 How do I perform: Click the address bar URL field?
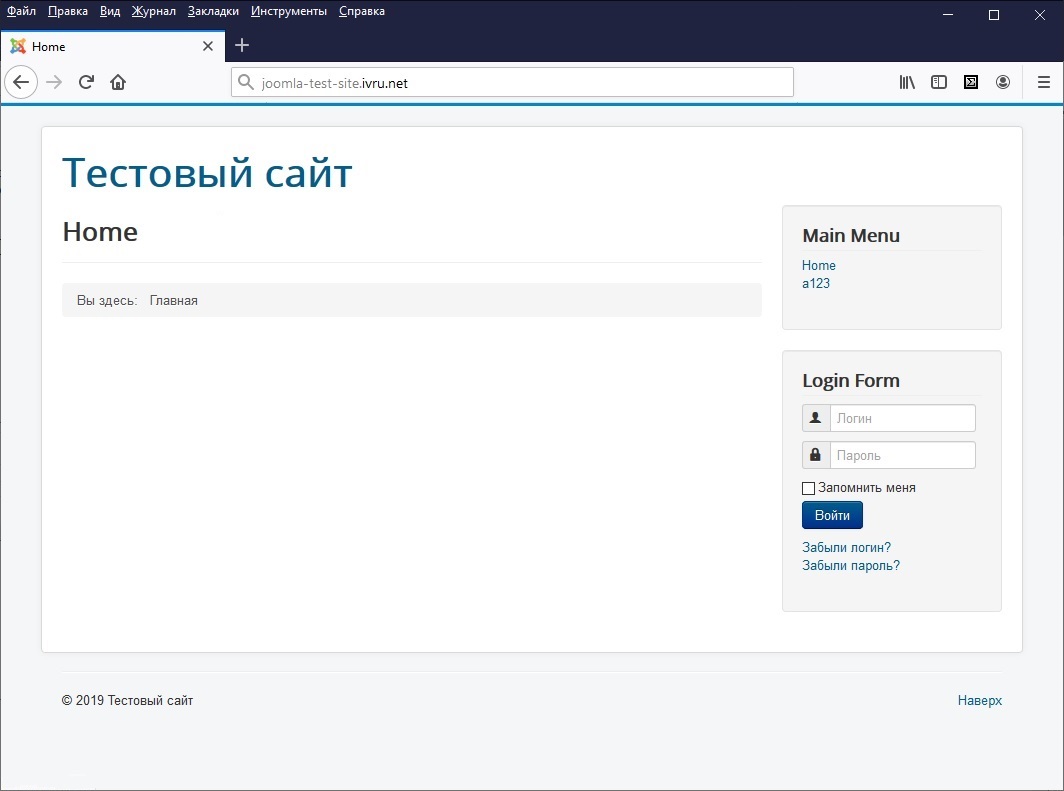[x=512, y=82]
